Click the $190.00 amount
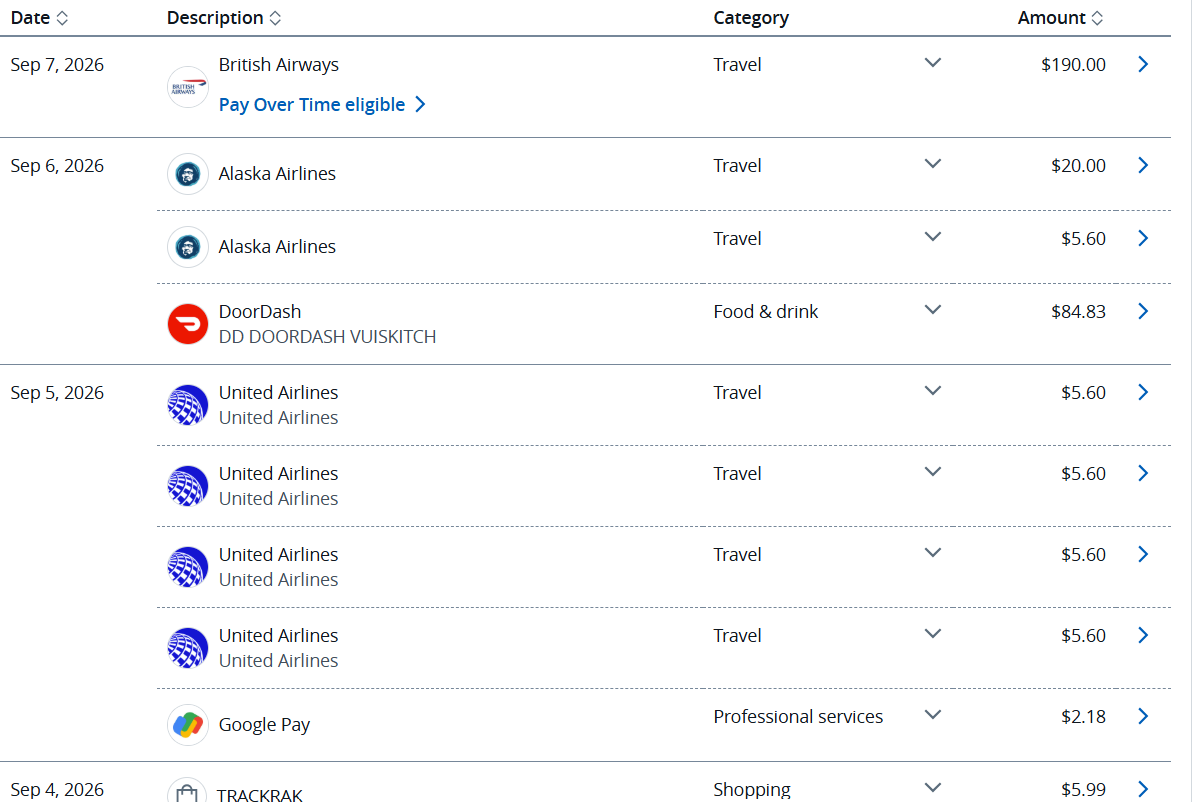Viewport: 1192px width, 802px height. [x=1073, y=65]
